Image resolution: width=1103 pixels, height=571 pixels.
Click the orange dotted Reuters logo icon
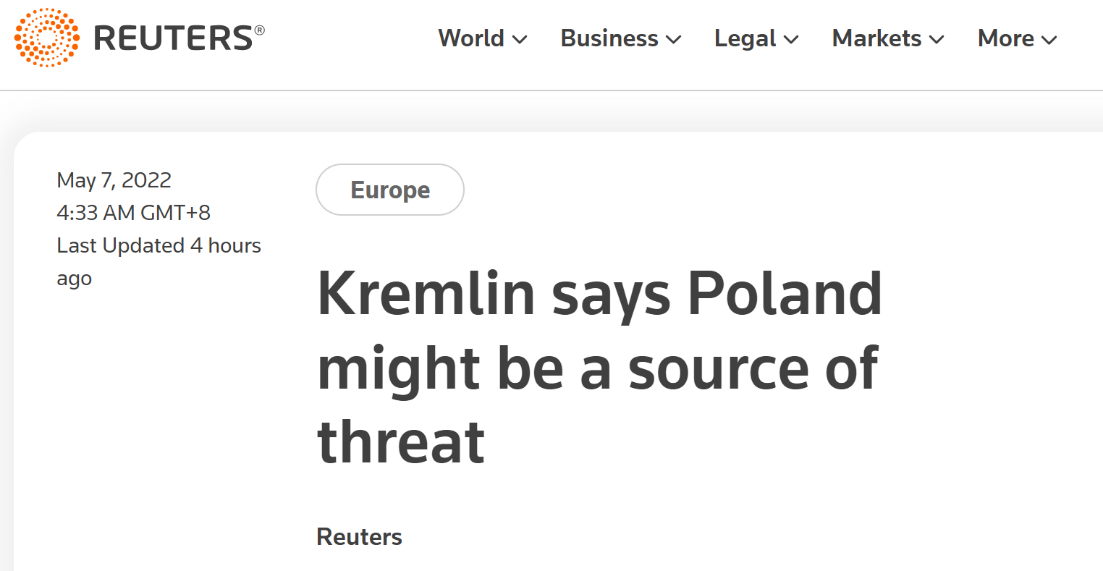(x=47, y=37)
